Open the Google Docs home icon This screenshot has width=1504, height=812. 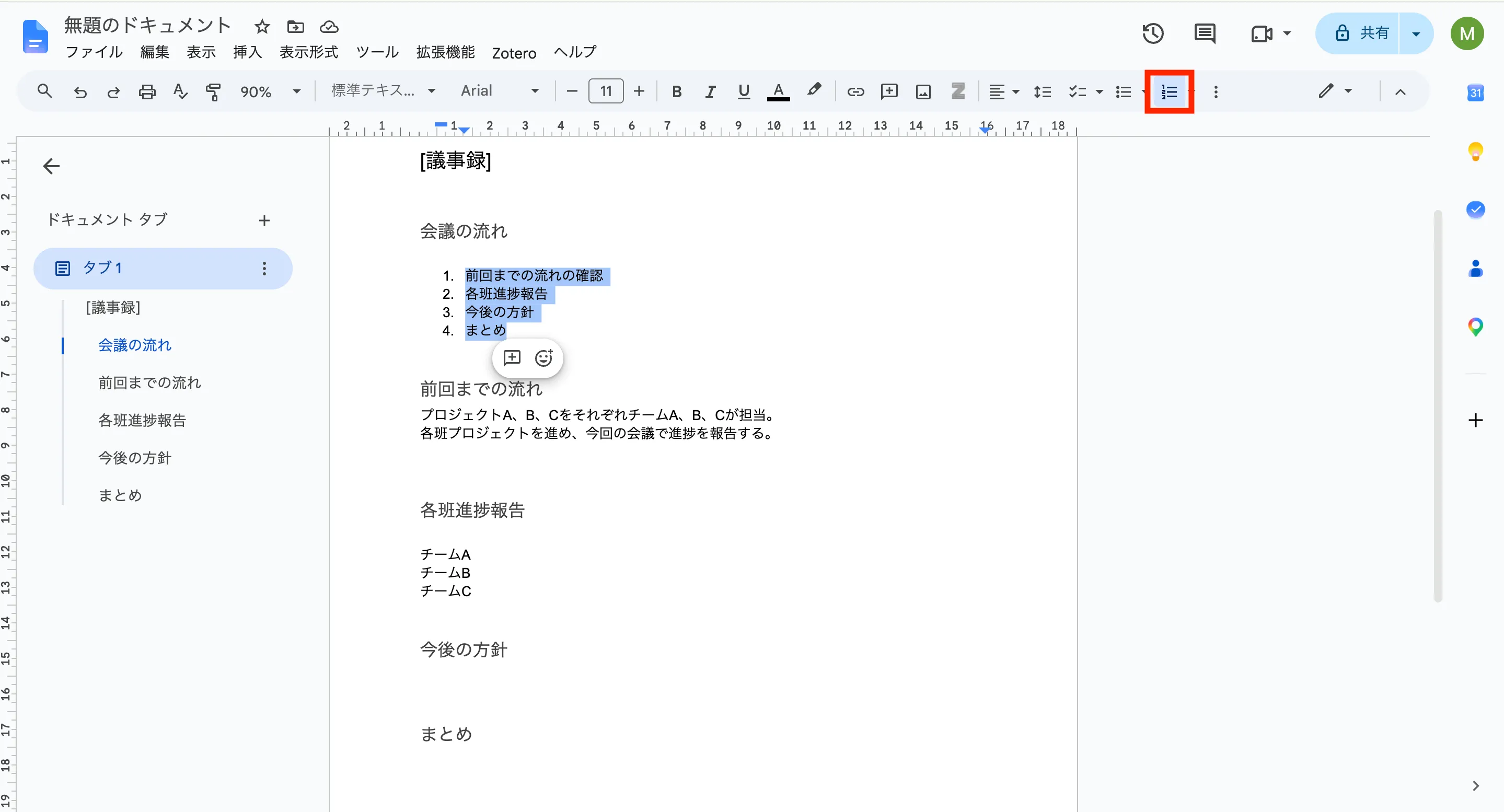point(35,36)
